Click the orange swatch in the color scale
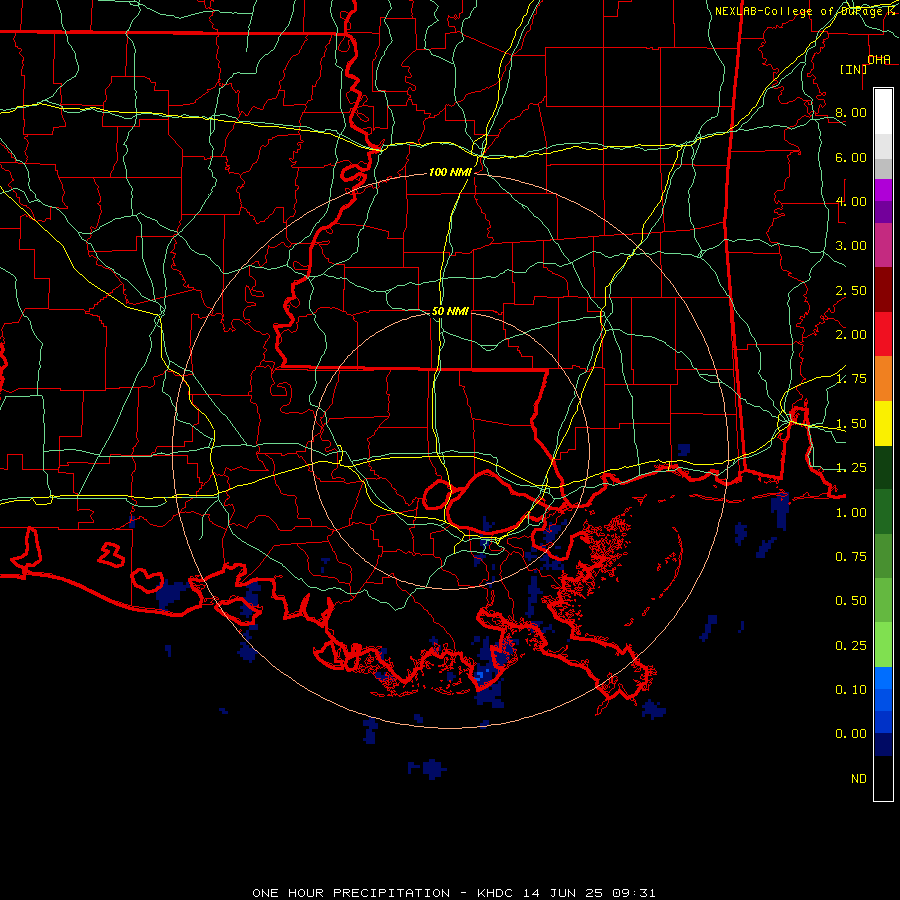This screenshot has height=900, width=900. (883, 379)
